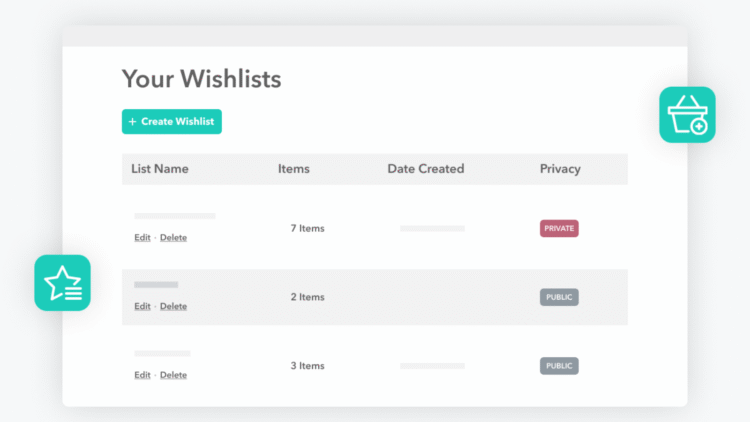Click the PUBLIC badge on the 2 Items row
The height and width of the screenshot is (422, 750).
pyautogui.click(x=559, y=297)
